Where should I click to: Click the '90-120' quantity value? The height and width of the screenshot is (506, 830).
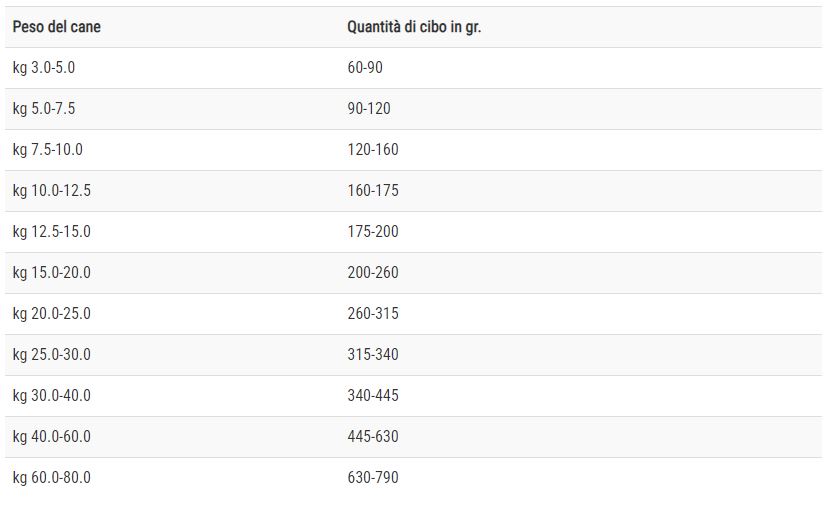pos(369,109)
